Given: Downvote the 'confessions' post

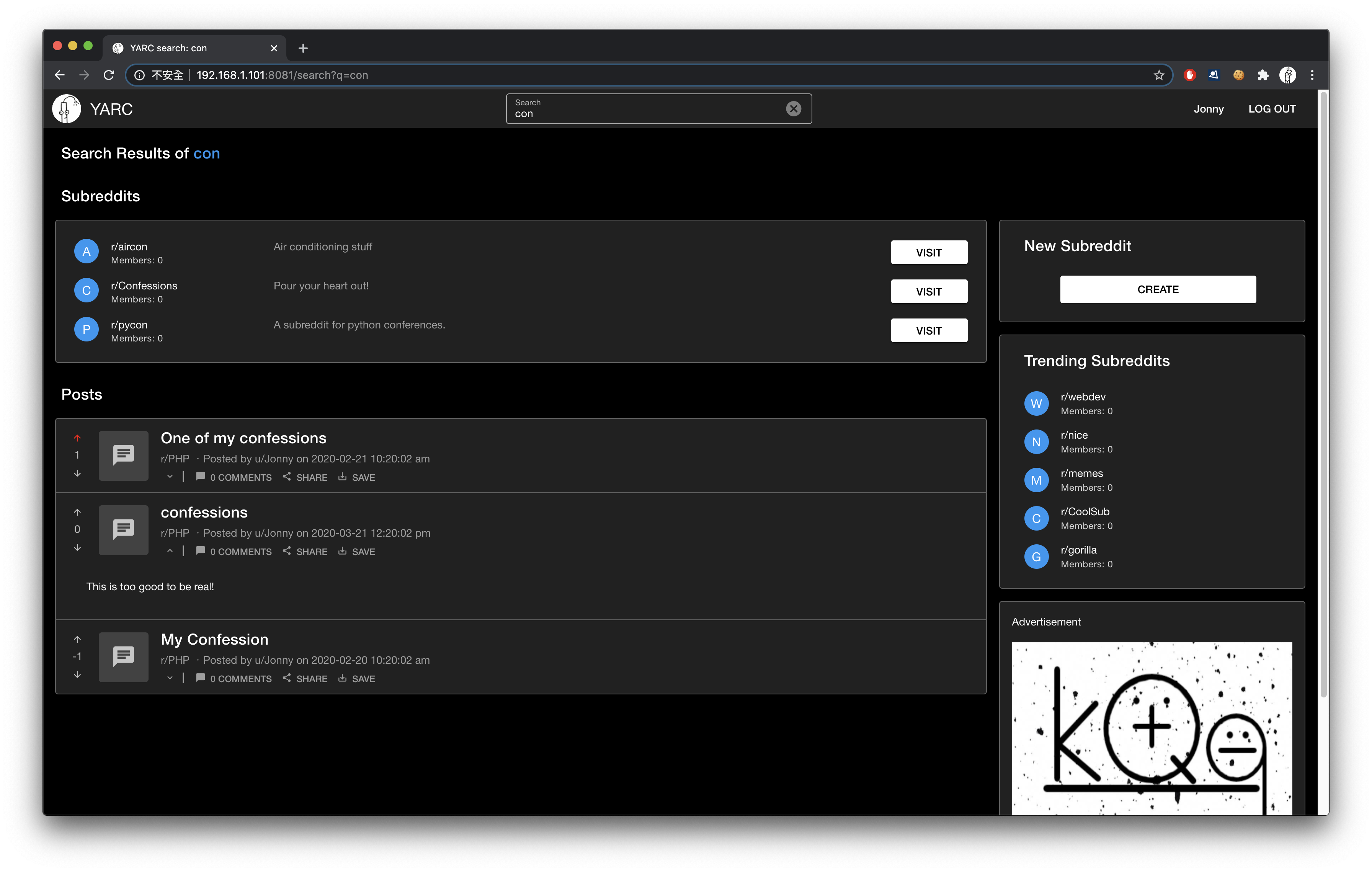Looking at the screenshot, I should [77, 547].
